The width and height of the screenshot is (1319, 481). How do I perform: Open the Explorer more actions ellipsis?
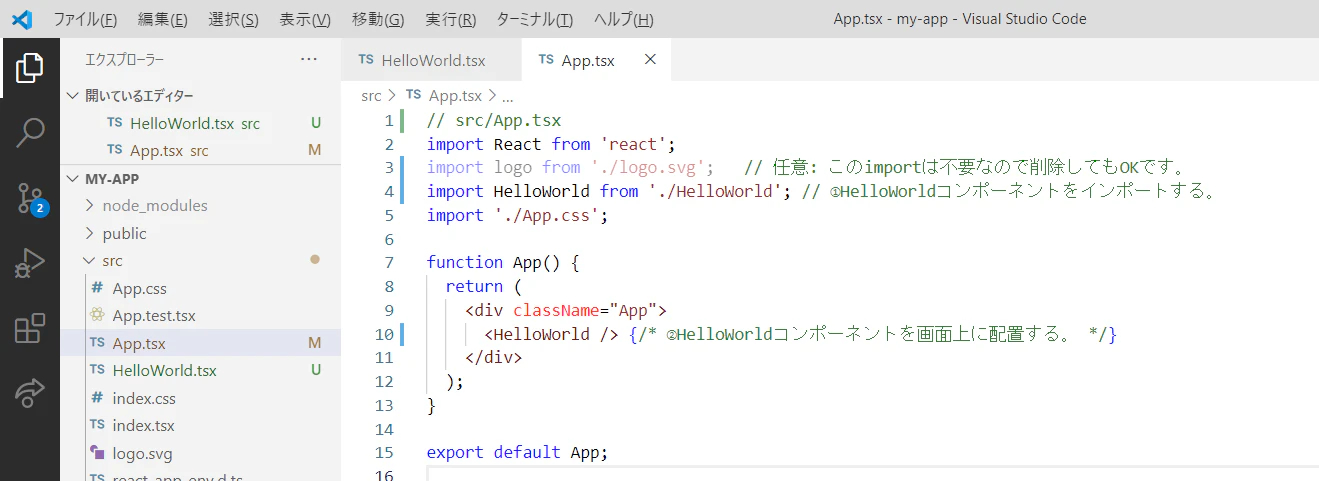[x=309, y=60]
